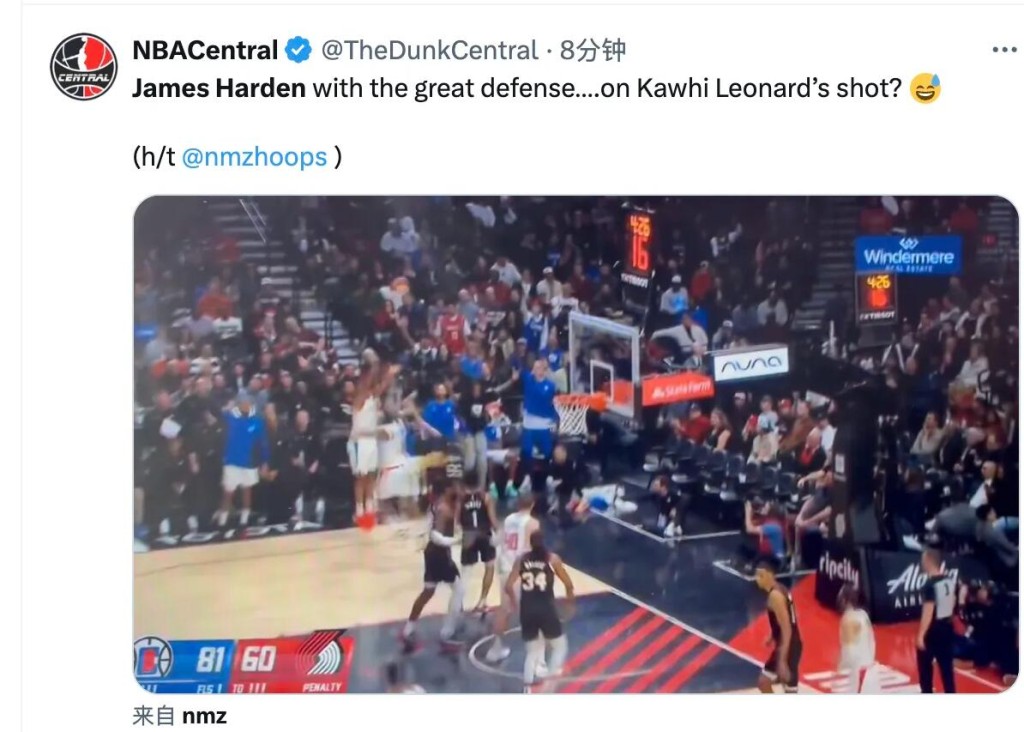Screen dimensions: 1024x732
Task: Open the three-dot more options menu
Action: [1004, 50]
